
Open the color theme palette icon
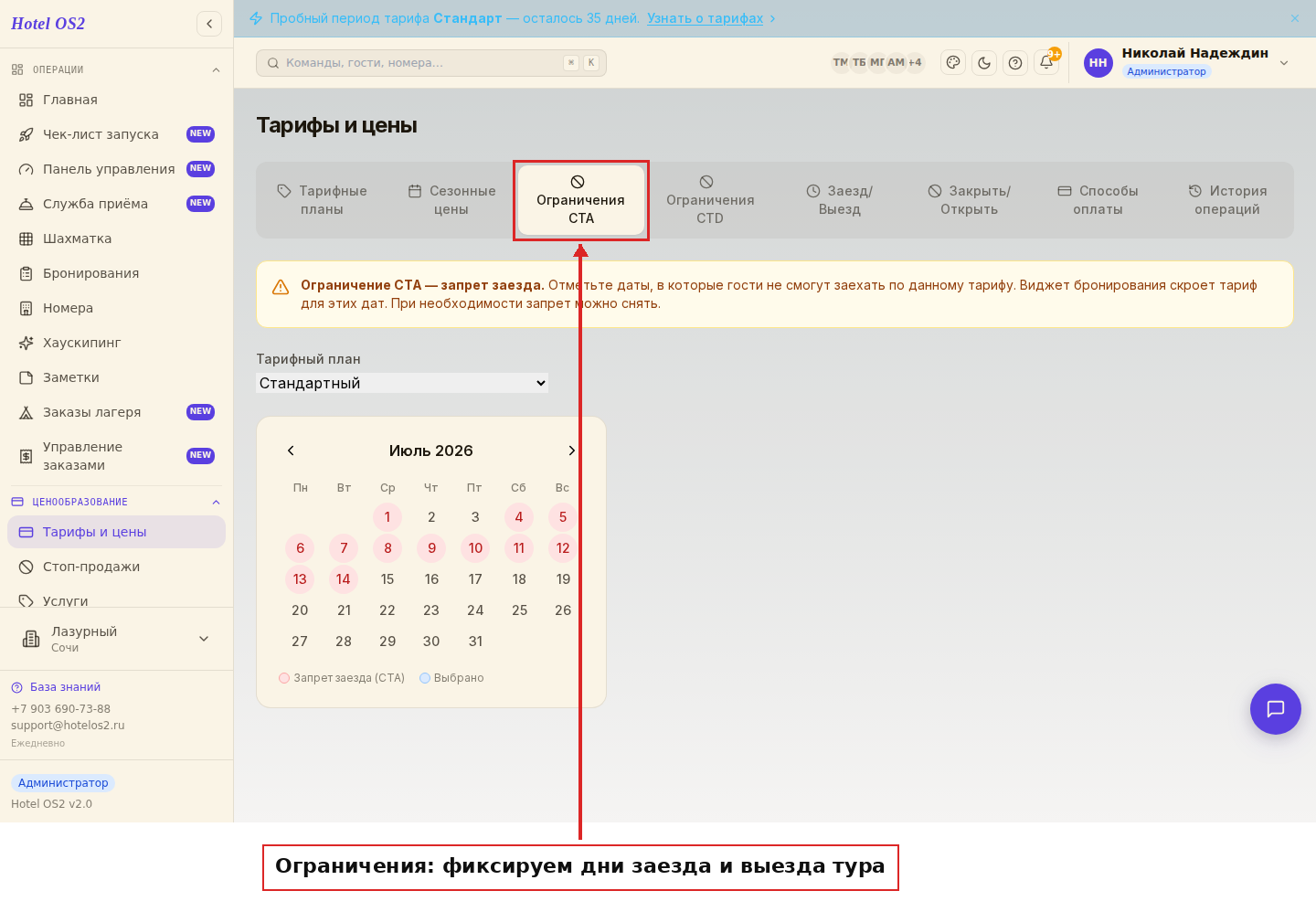[x=953, y=63]
